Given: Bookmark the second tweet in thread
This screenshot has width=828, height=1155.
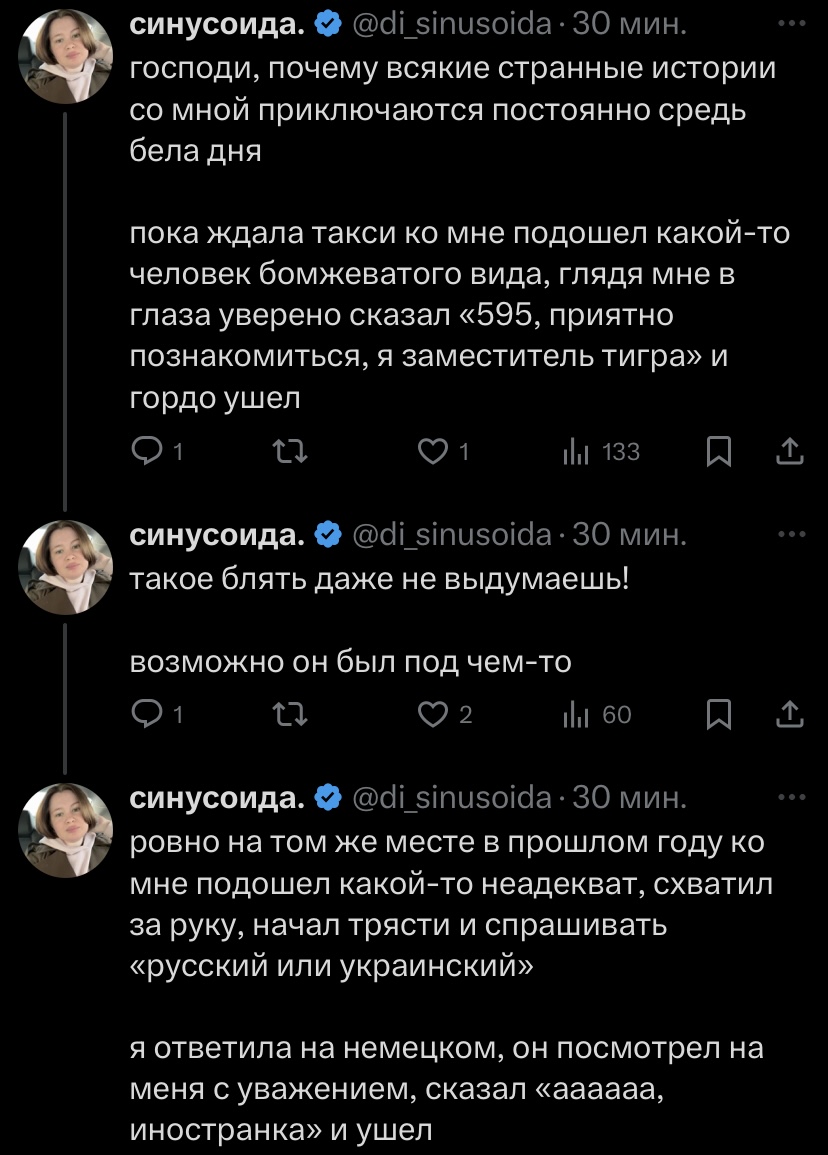Looking at the screenshot, I should 717,714.
